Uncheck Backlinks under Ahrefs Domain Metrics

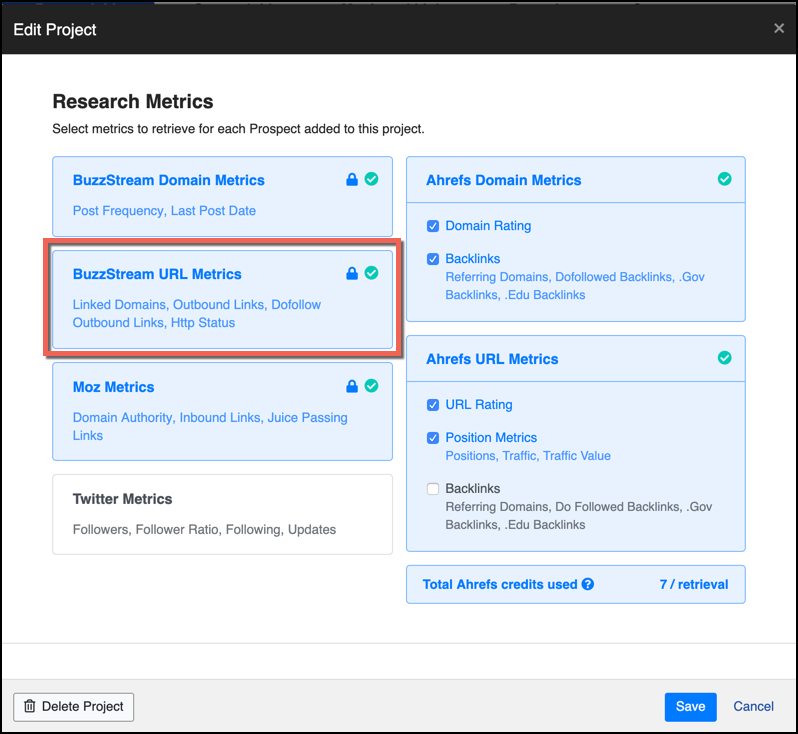pyautogui.click(x=433, y=259)
